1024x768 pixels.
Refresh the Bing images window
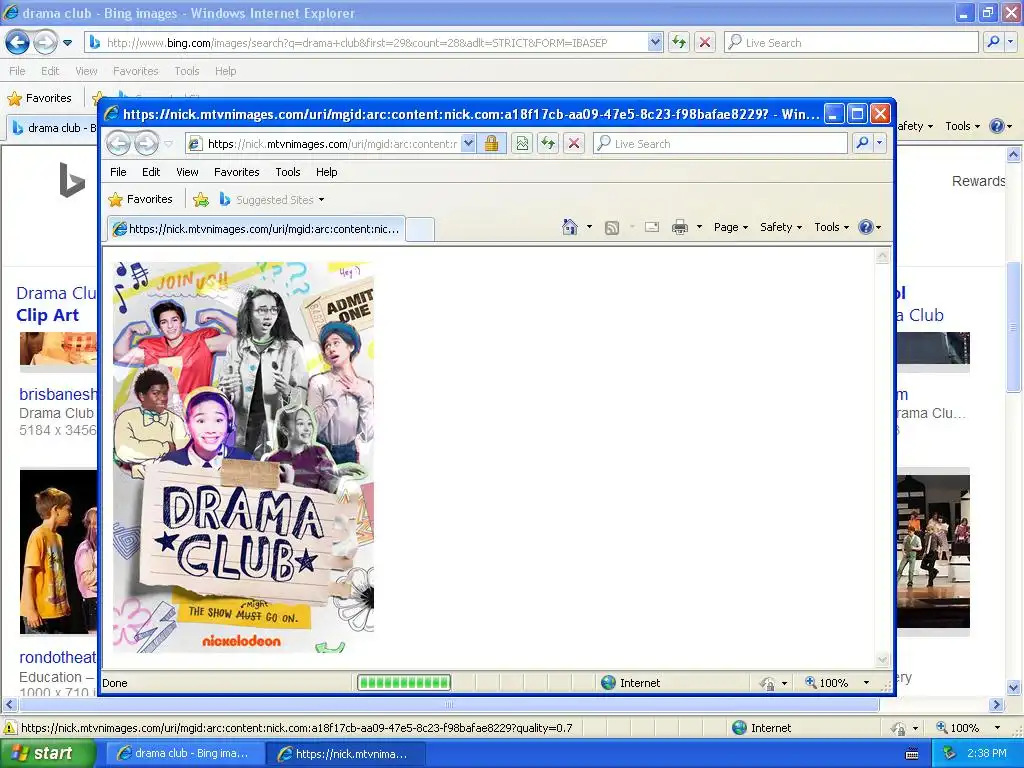point(679,42)
